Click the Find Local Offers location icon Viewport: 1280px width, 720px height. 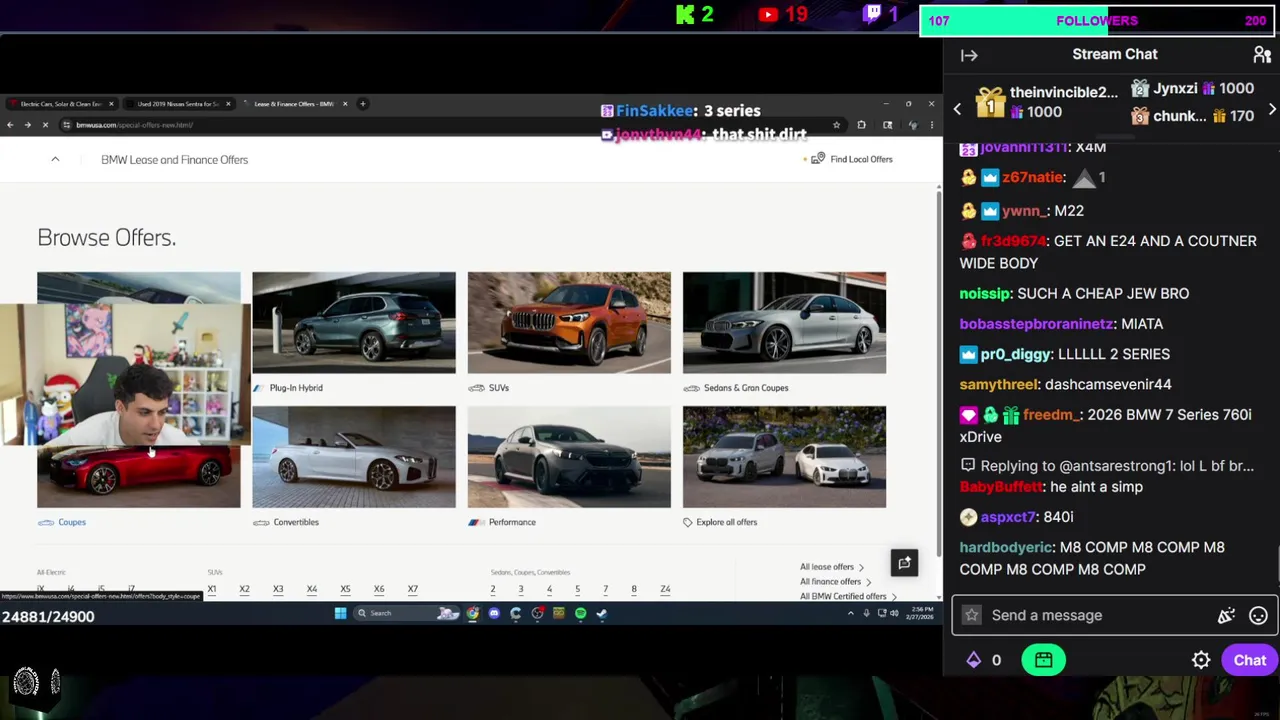818,159
